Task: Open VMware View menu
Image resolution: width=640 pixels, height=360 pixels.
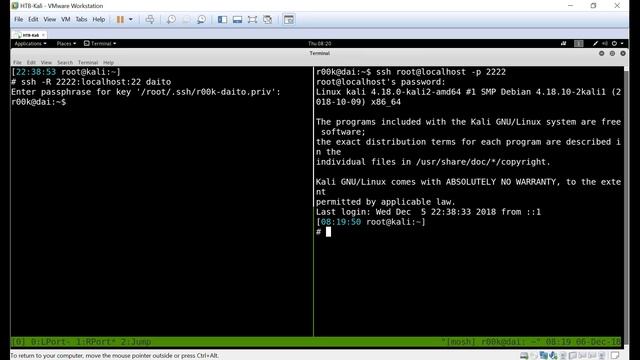Action: 49,19
